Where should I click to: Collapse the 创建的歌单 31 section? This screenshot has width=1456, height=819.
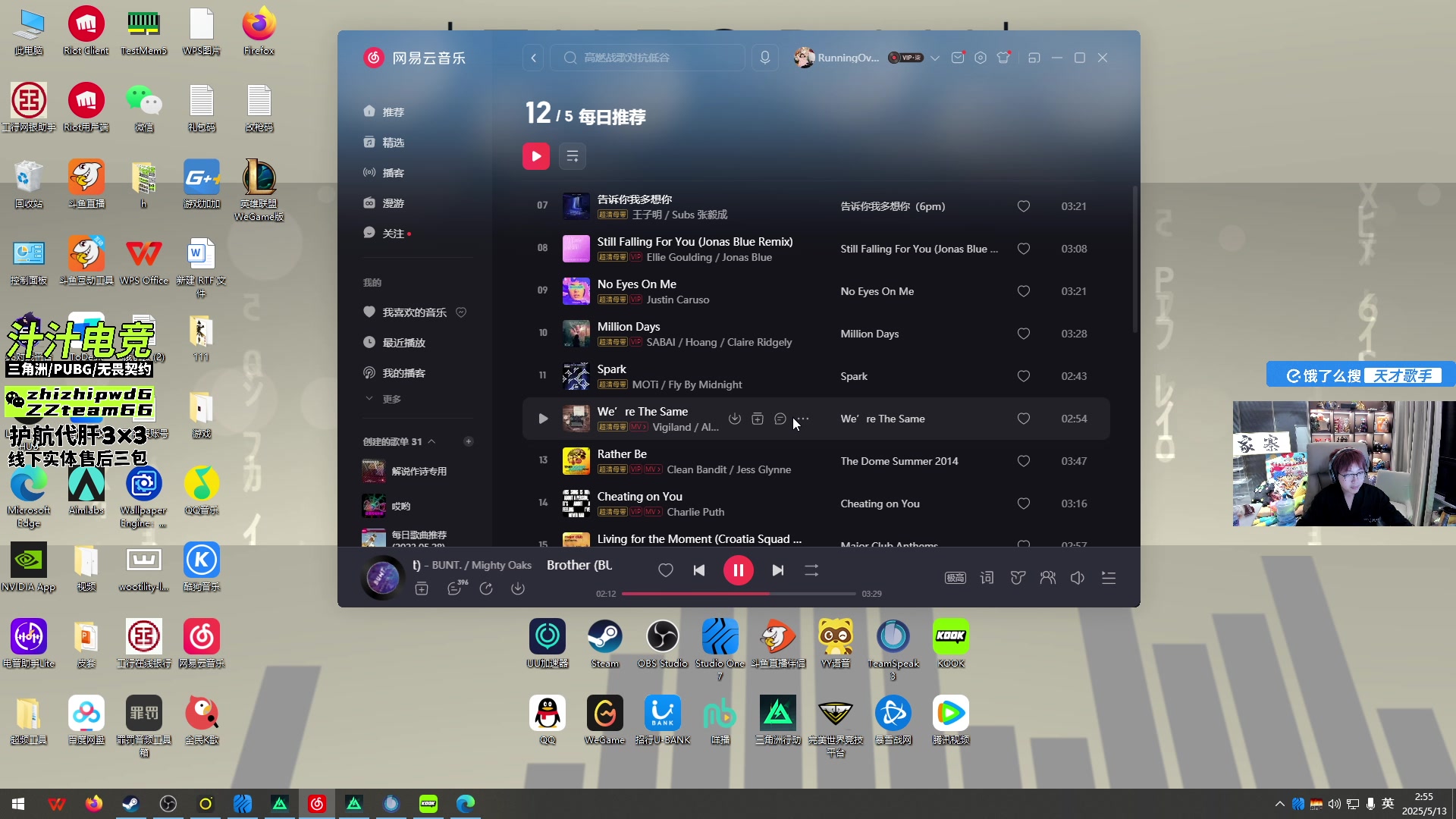(431, 441)
